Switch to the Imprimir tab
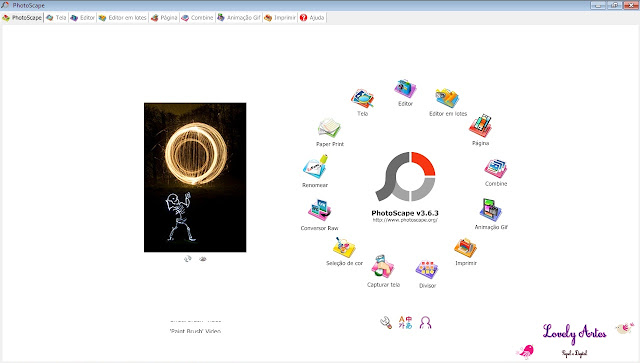The width and height of the screenshot is (640, 363). pos(280,18)
